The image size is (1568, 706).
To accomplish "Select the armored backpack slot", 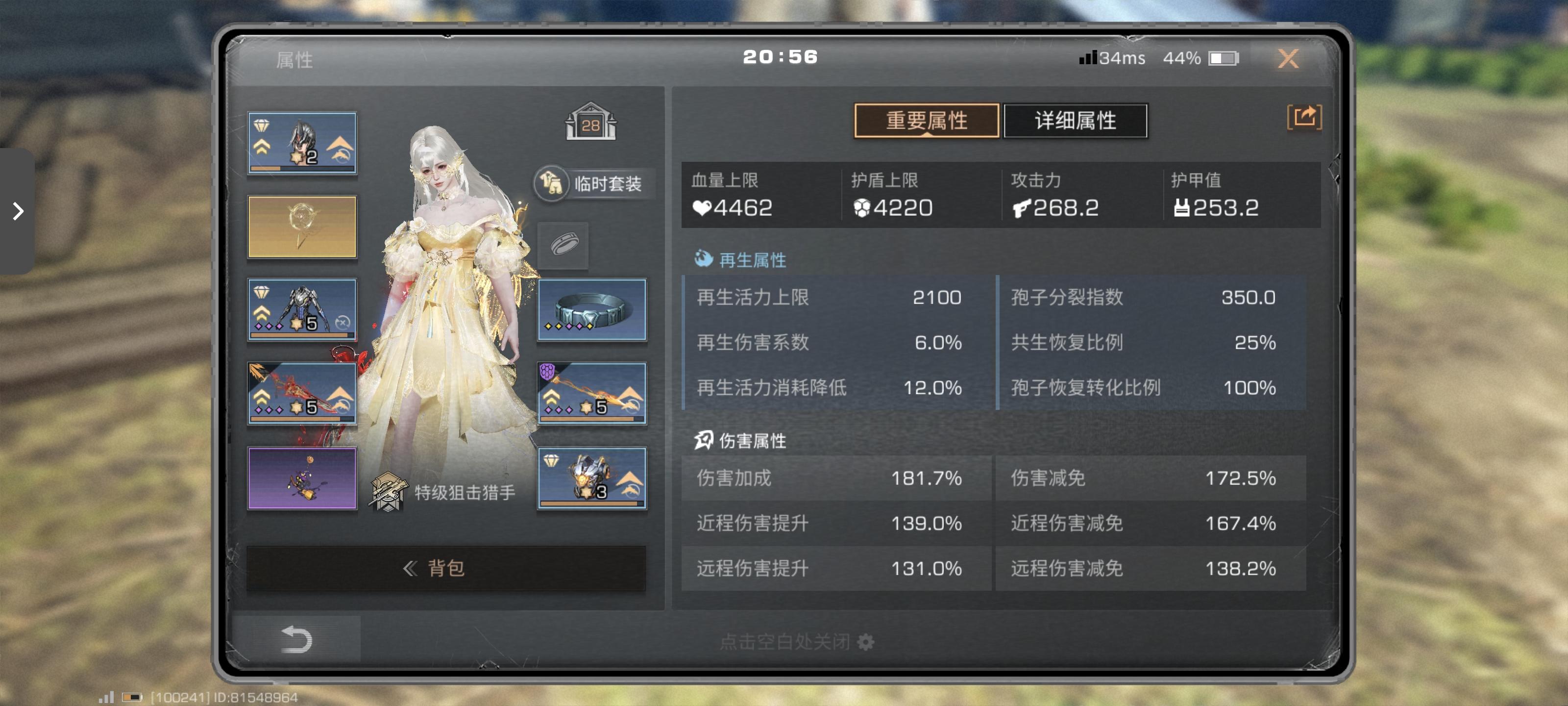I will (591, 478).
